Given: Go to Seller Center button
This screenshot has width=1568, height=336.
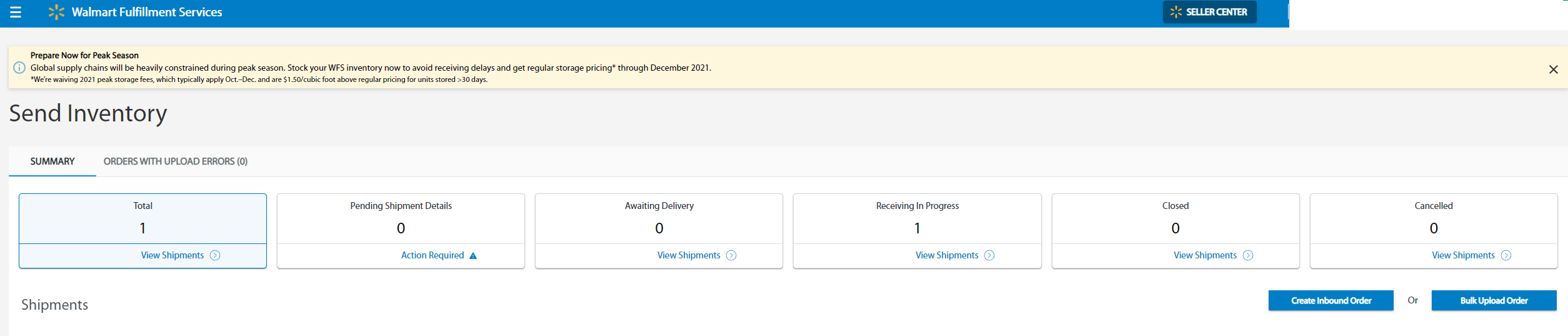Looking at the screenshot, I should pyautogui.click(x=1209, y=12).
